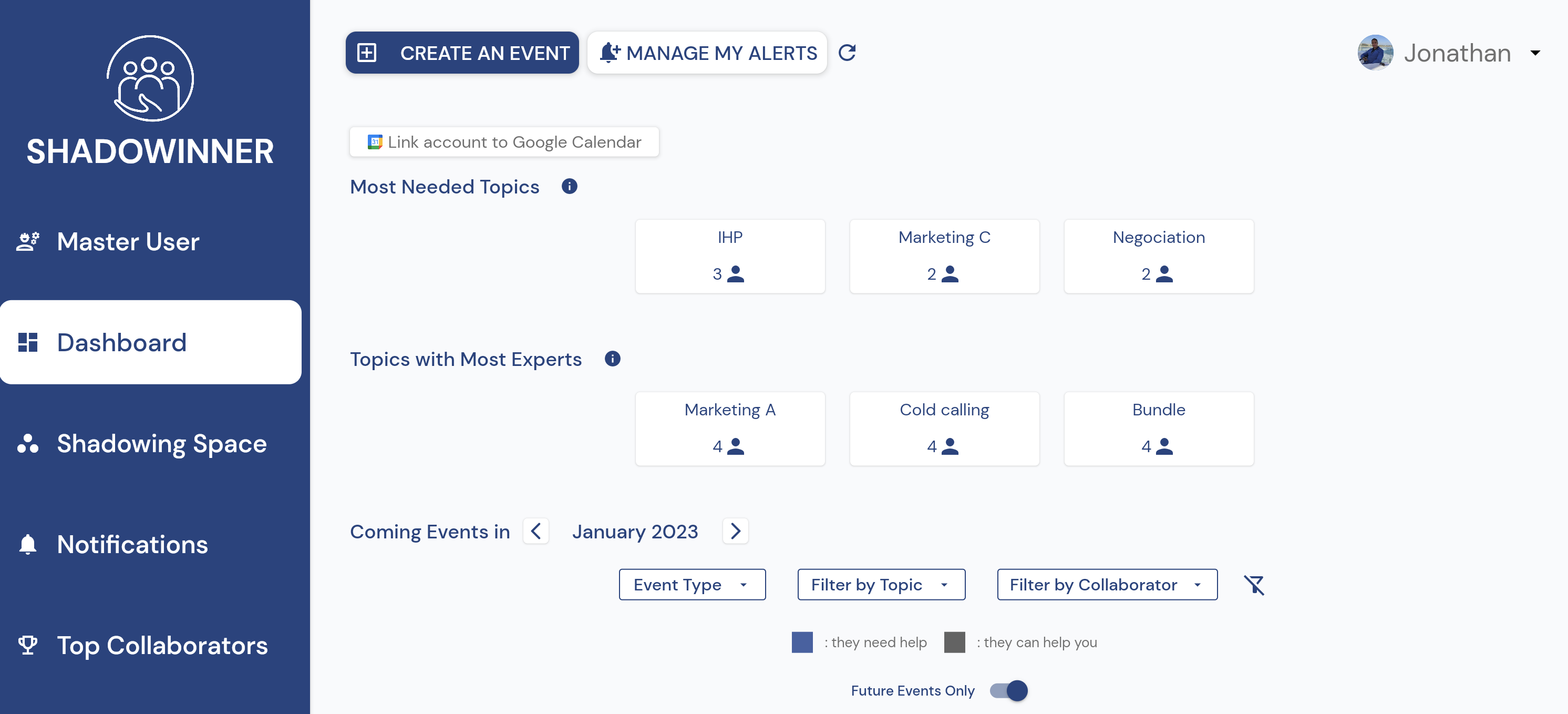Viewport: 1568px width, 714px height.
Task: Click the Top Collaborators trophy icon
Action: (x=28, y=645)
